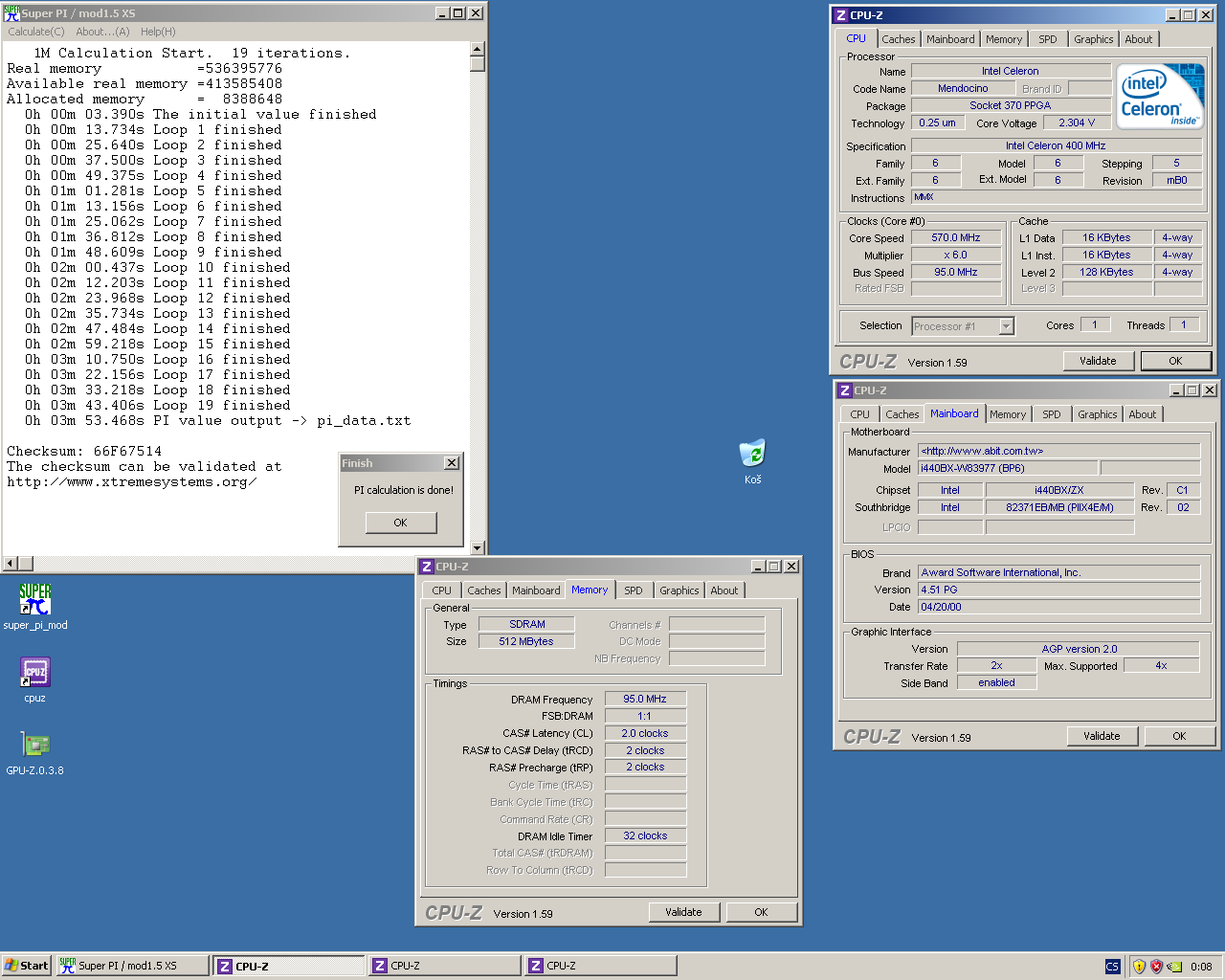
Task: Click the battery tray icon
Action: click(x=1174, y=967)
